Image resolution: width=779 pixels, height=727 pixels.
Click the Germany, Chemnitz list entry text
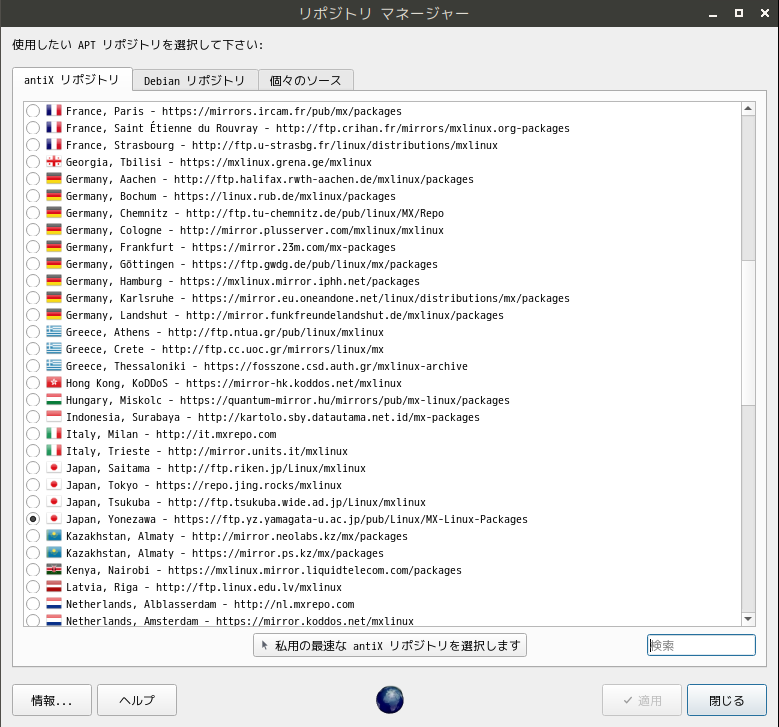point(255,213)
